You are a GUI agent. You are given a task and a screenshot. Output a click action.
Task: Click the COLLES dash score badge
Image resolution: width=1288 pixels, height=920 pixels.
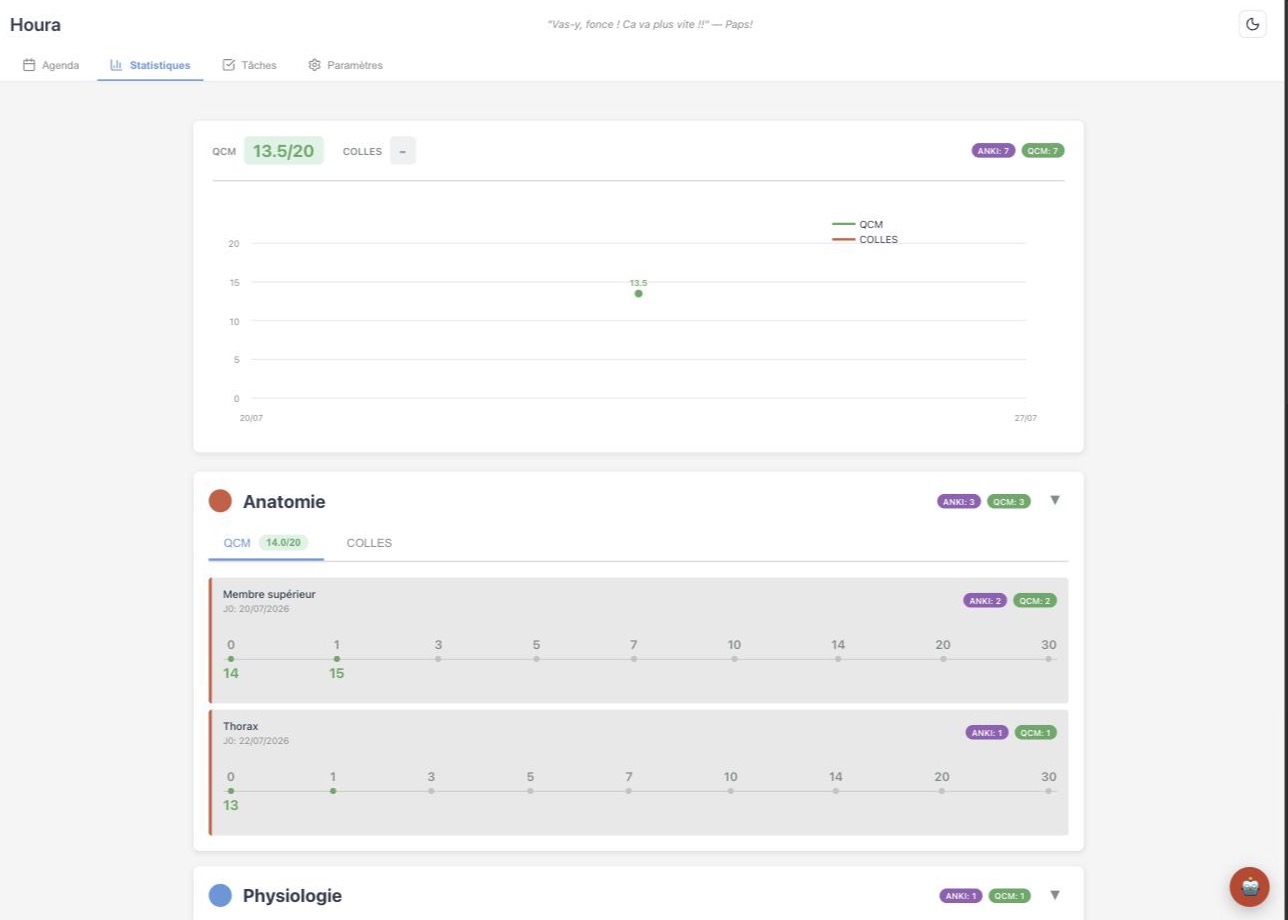pyautogui.click(x=403, y=151)
